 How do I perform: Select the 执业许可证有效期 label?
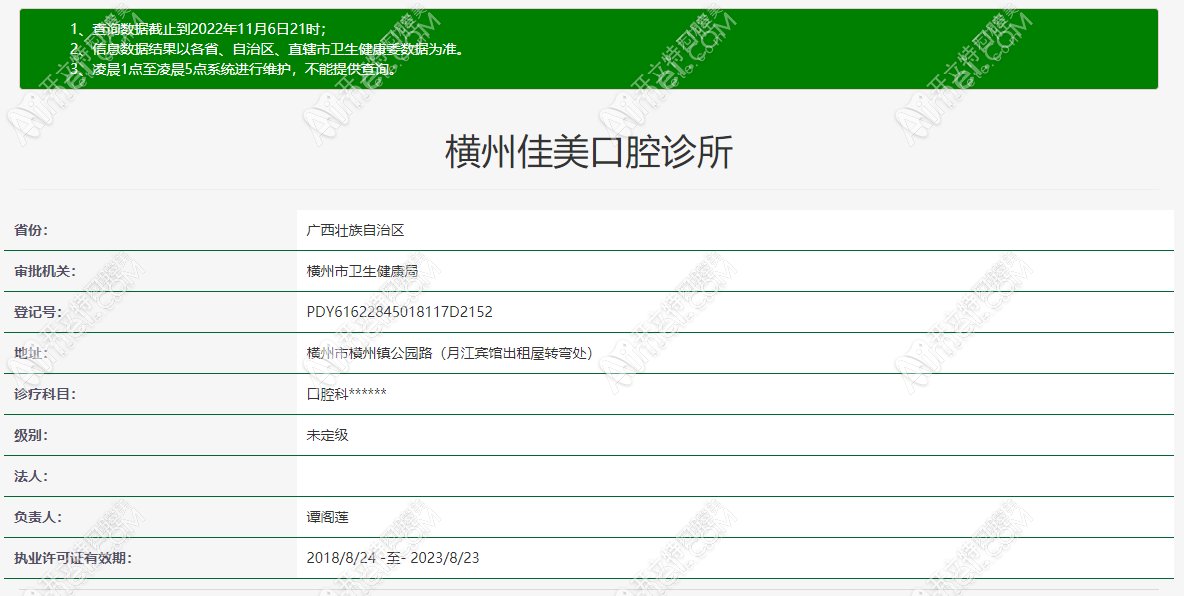coord(73,558)
